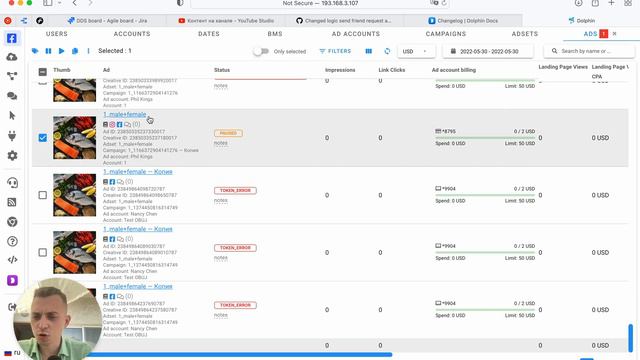
Task: Close the ADS tab filter with X
Action: [x=614, y=33]
